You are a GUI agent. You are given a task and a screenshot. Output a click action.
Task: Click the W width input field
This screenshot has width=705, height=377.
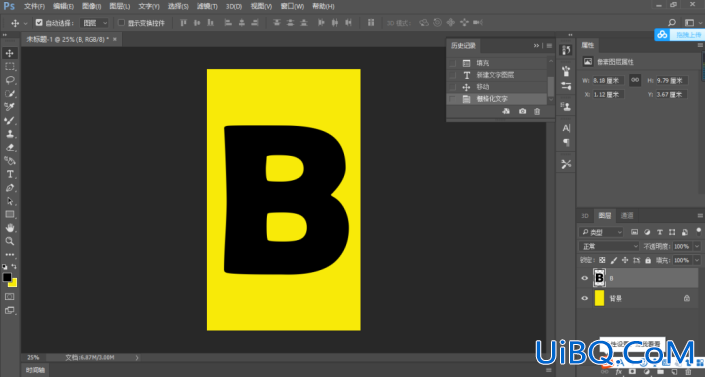[x=608, y=81]
